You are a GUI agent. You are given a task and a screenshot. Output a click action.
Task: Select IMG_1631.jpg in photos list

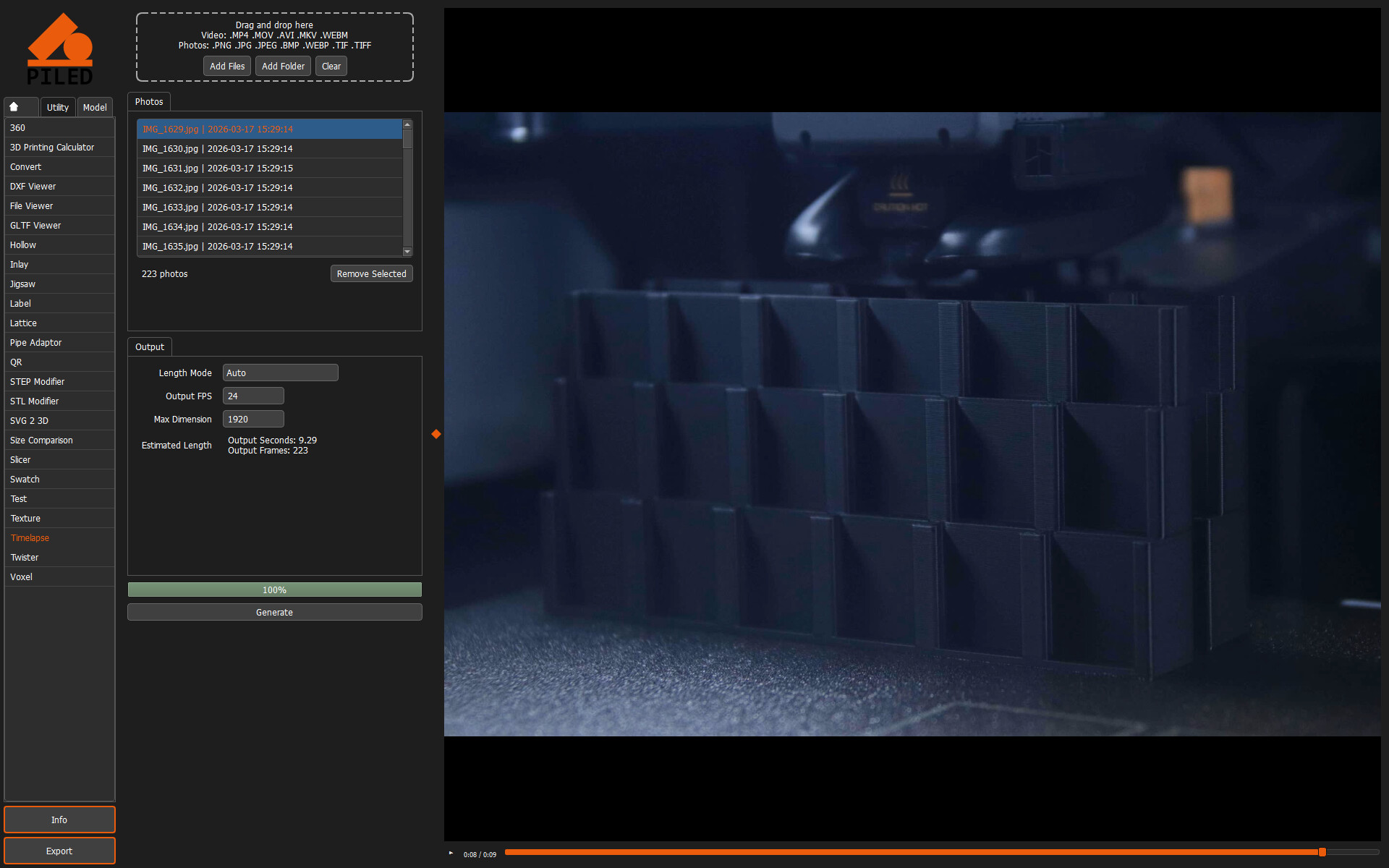point(269,168)
